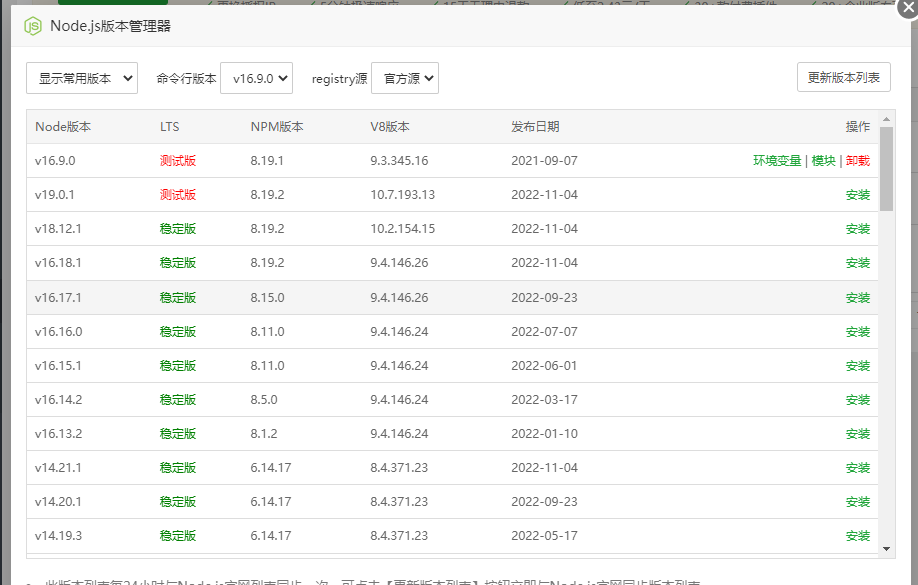
Task: Install Node v14.21.1
Action: 858,467
